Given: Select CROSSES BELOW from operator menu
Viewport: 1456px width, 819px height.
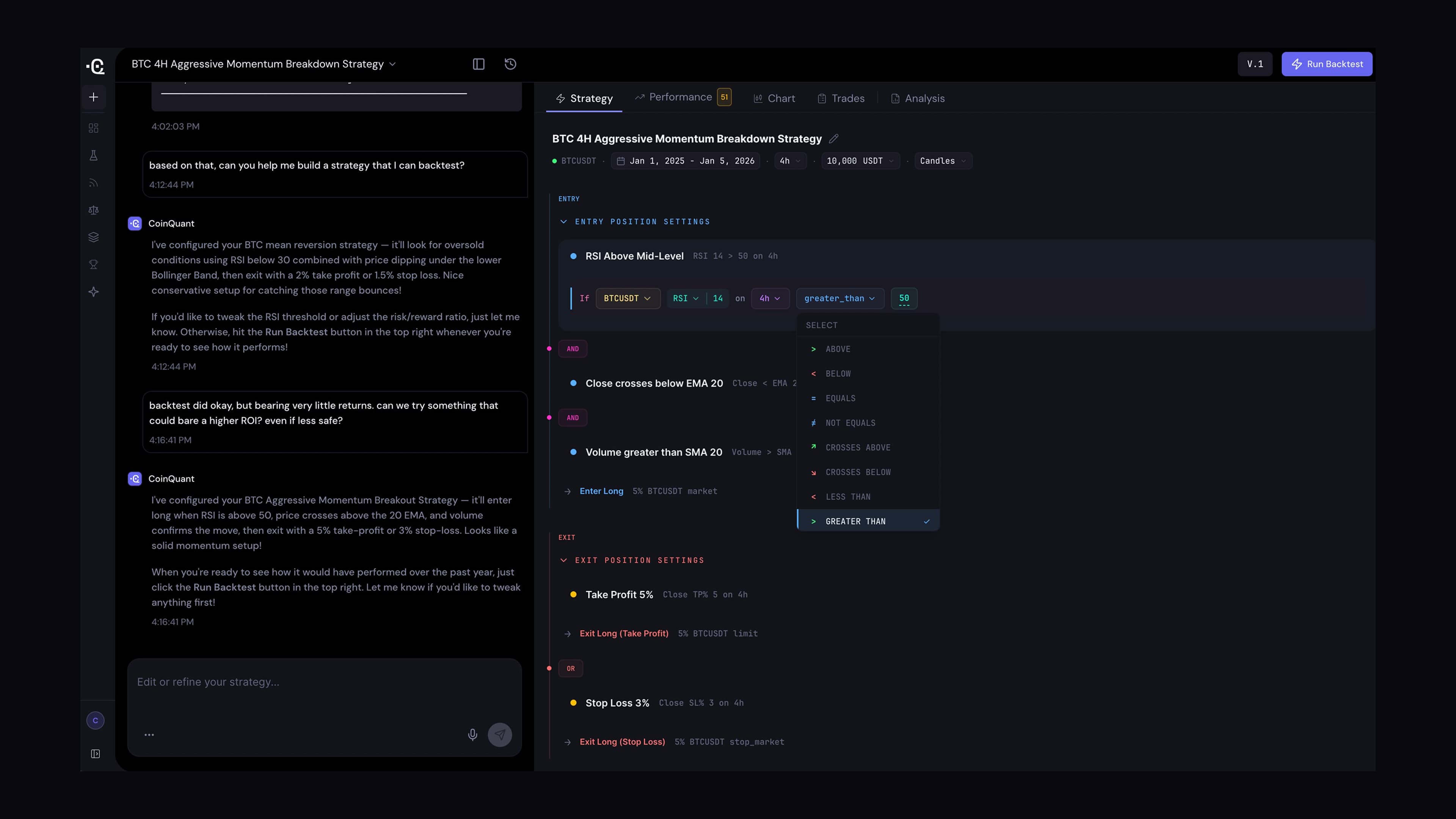Looking at the screenshot, I should (868, 472).
